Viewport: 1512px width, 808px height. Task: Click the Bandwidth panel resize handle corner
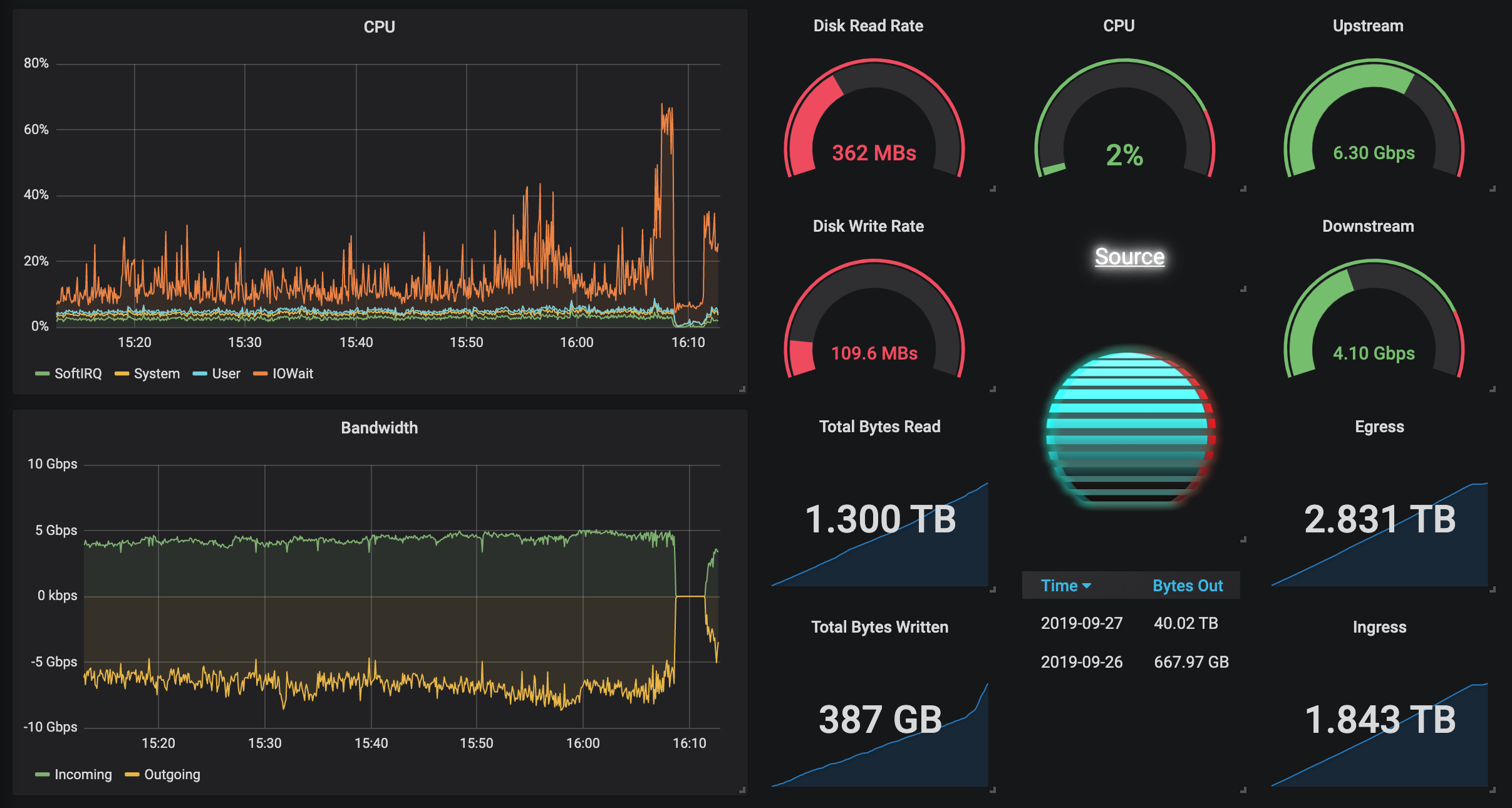(x=742, y=790)
